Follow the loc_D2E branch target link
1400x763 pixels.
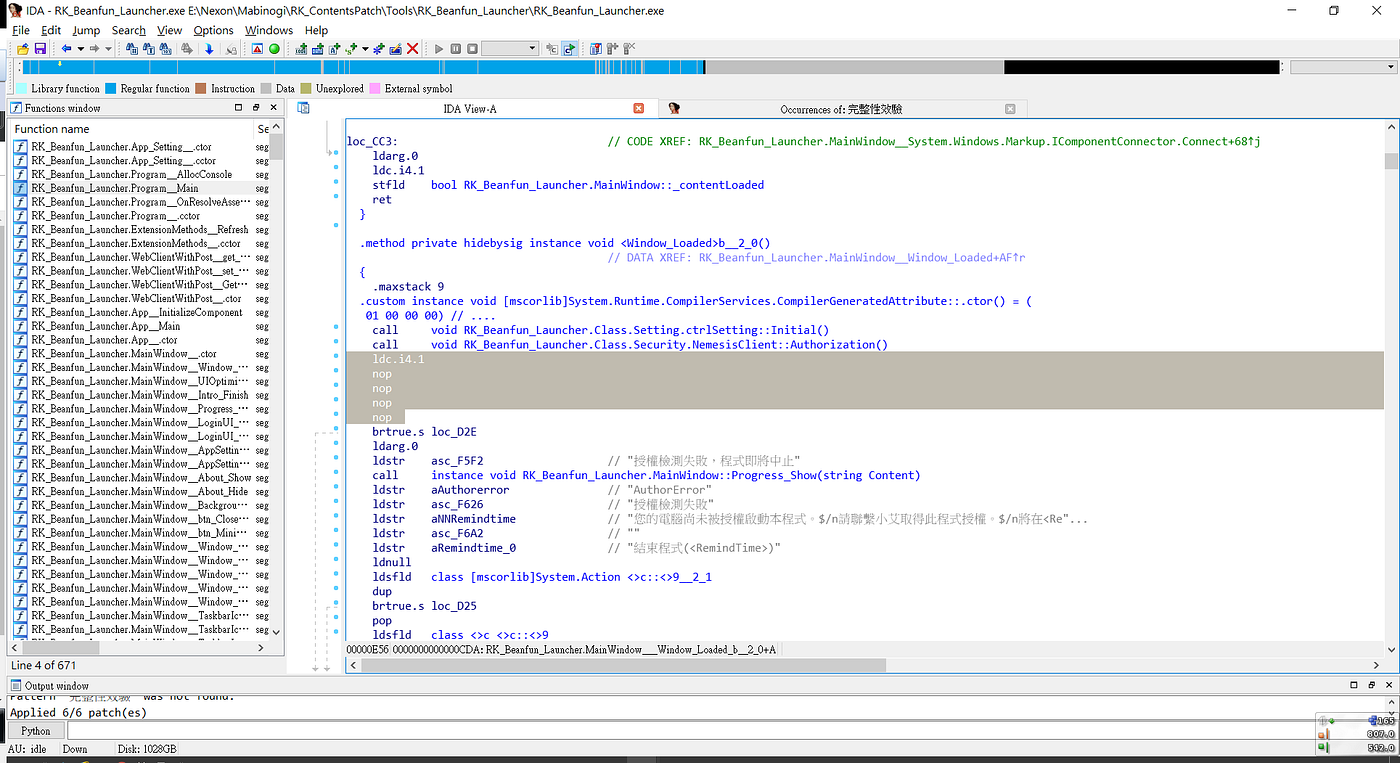point(452,431)
